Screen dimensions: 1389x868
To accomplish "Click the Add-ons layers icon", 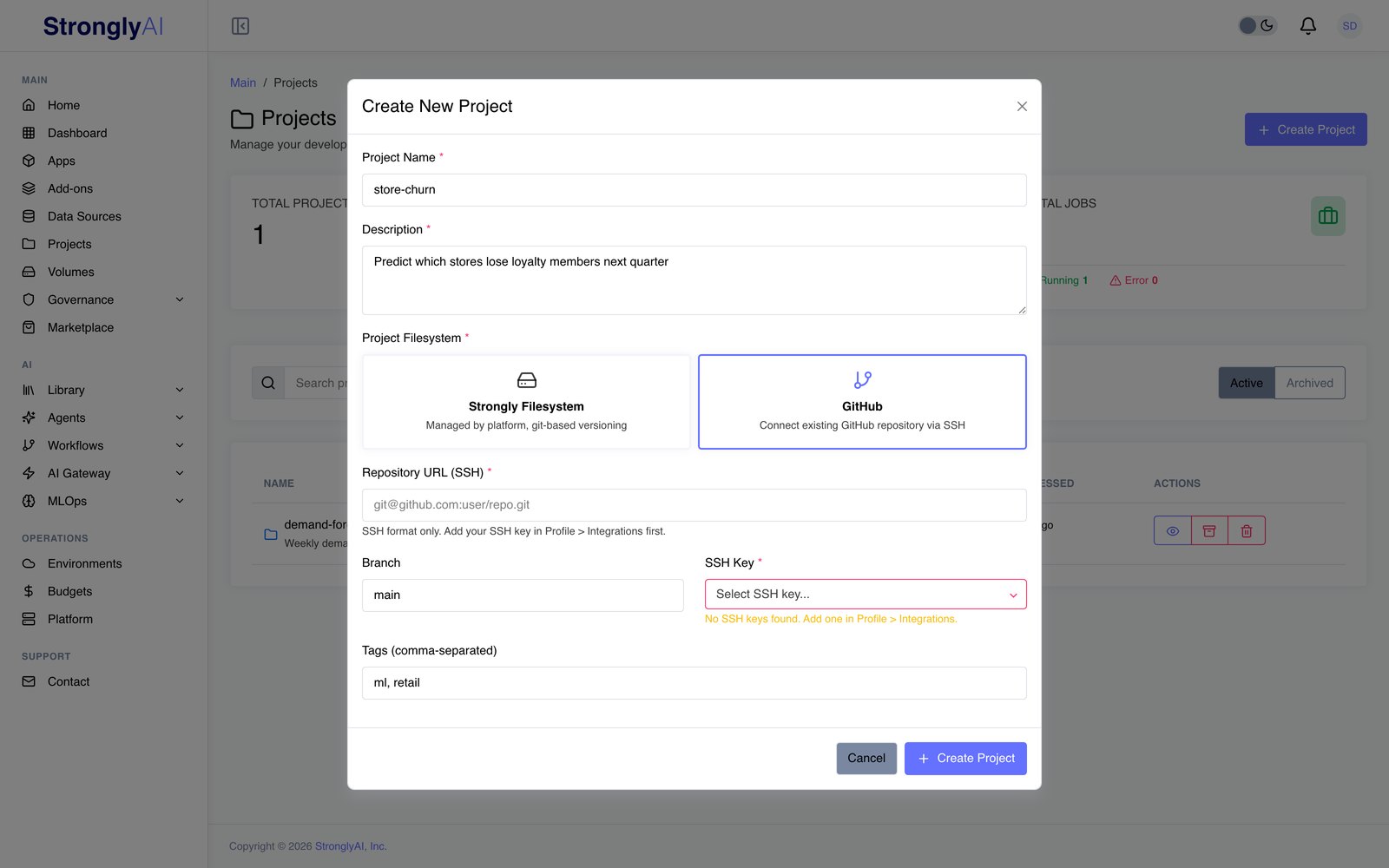I will coord(29,188).
